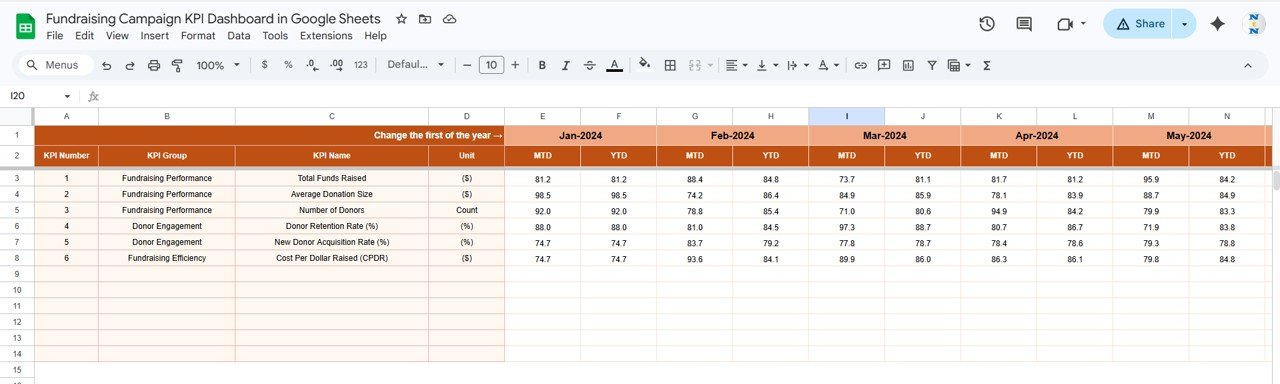This screenshot has height=384, width=1280.
Task: Toggle bold formatting
Action: [x=542, y=65]
